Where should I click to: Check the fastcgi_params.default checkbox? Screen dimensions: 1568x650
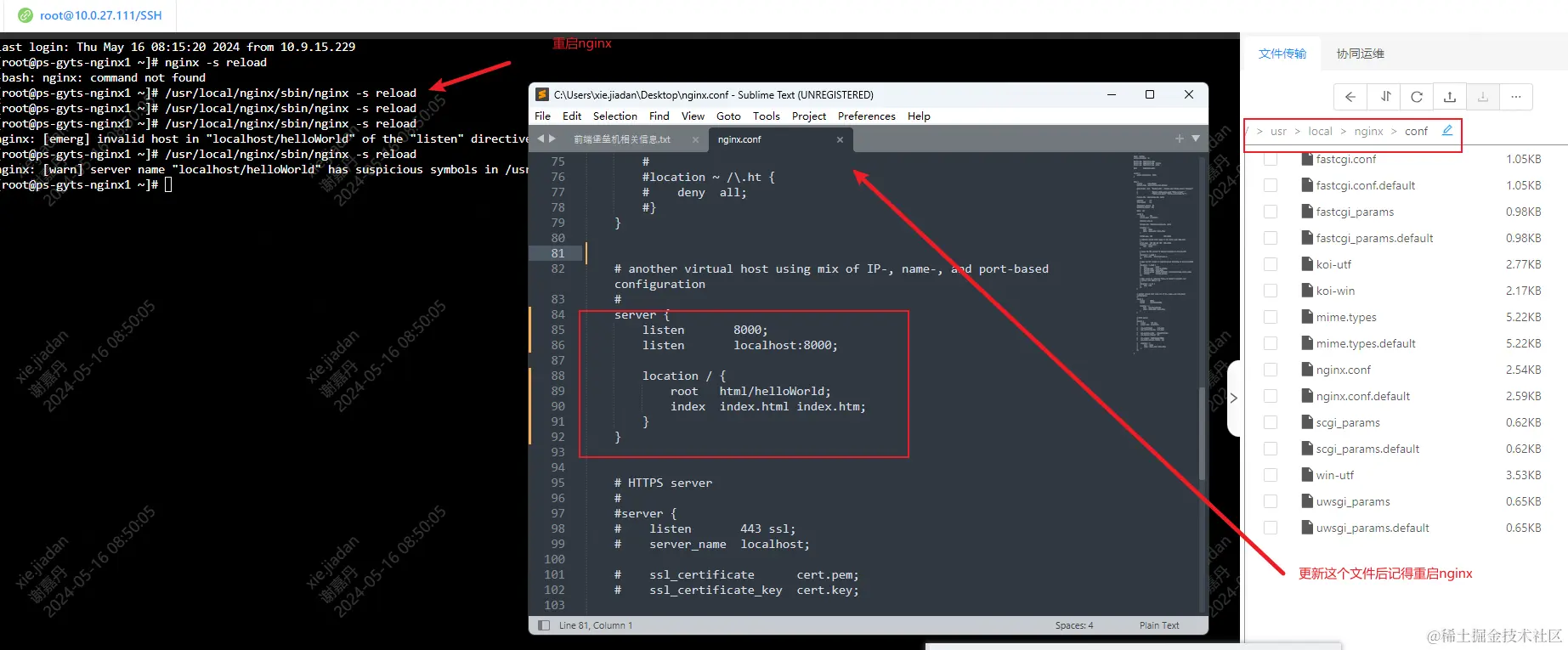1271,238
